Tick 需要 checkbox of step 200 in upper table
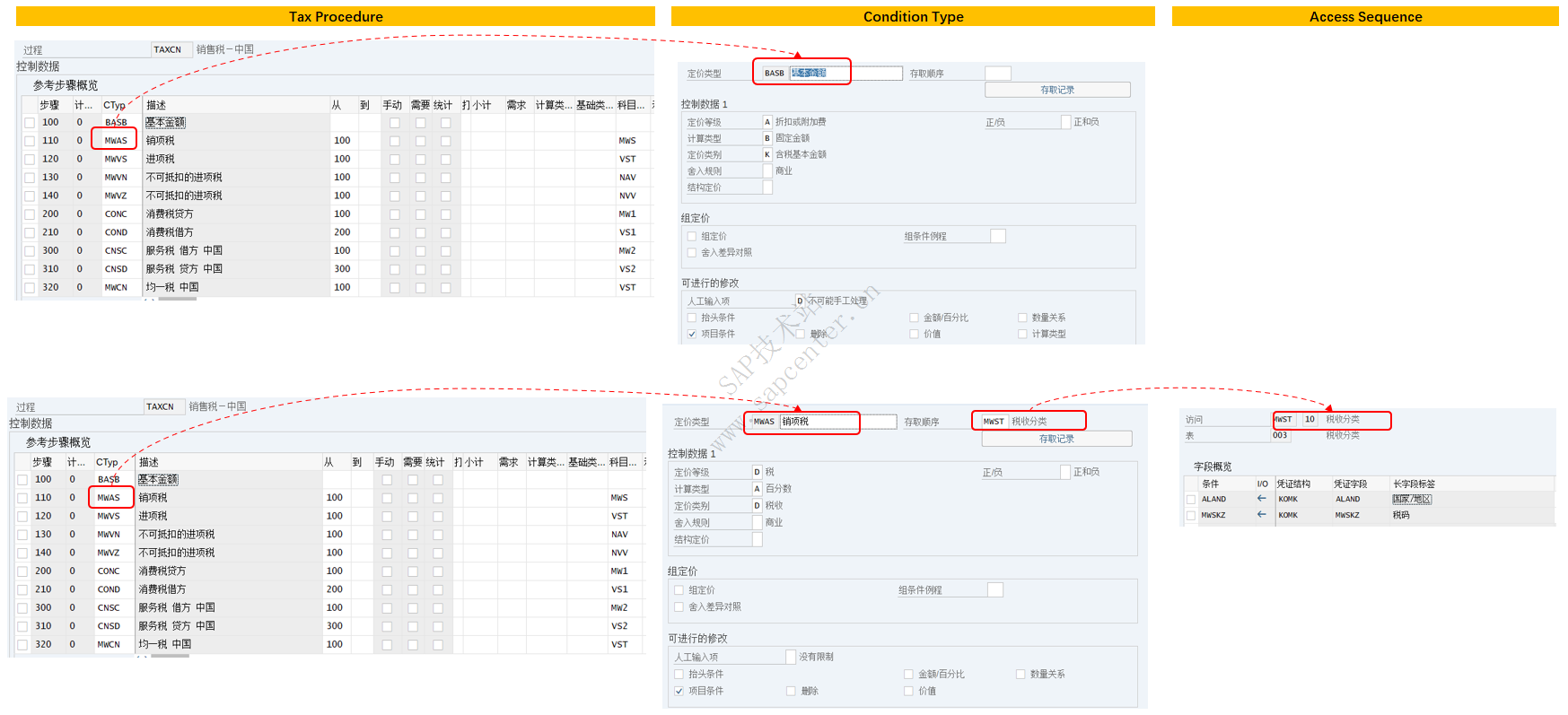This screenshot has width=1568, height=715. 420,214
